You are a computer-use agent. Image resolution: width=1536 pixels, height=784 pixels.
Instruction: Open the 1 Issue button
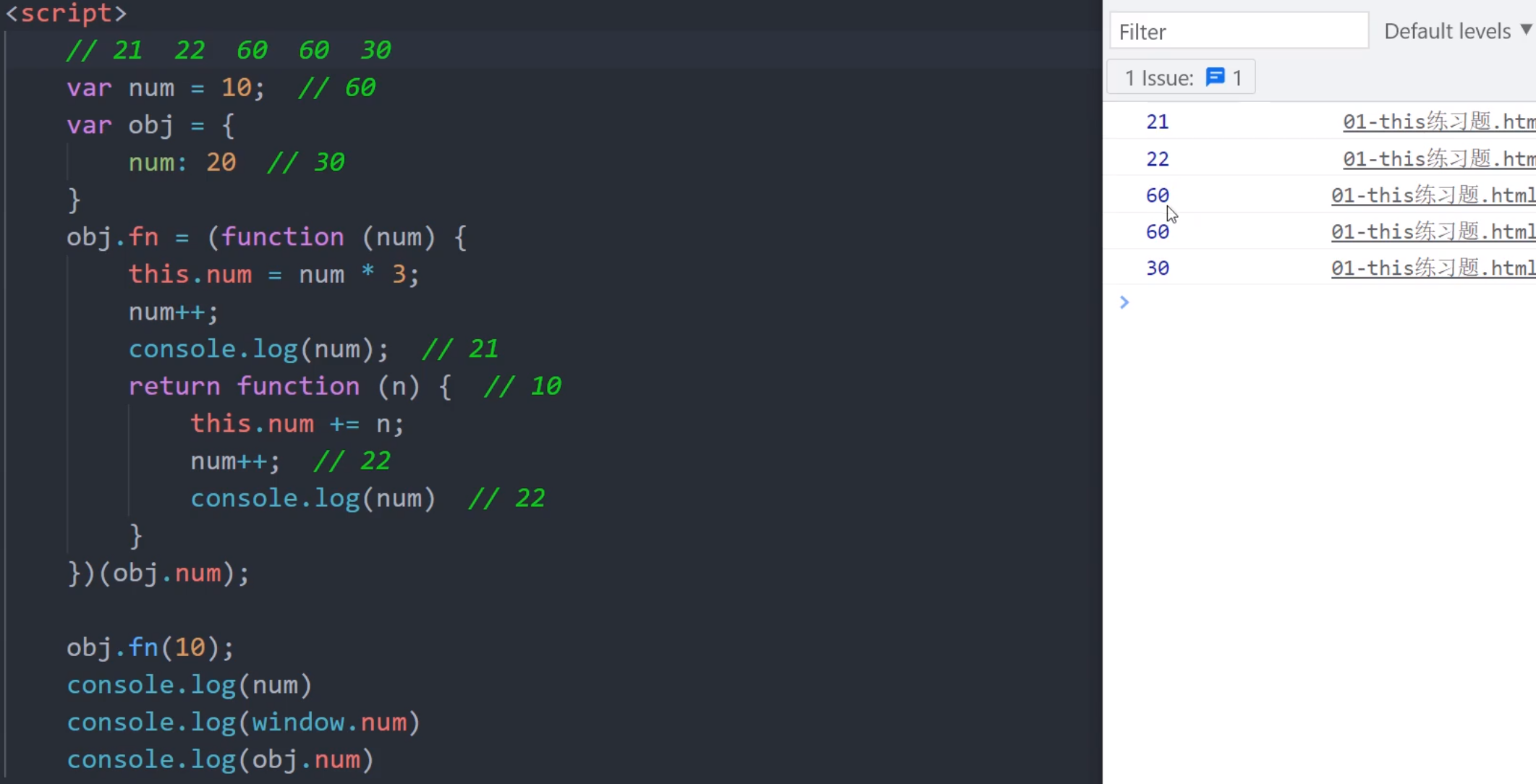pyautogui.click(x=1181, y=77)
